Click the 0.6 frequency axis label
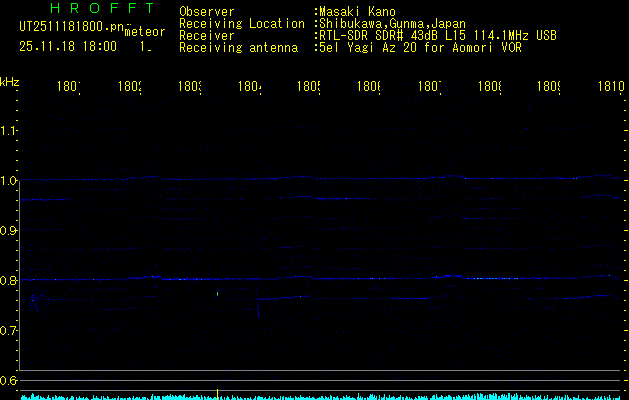The width and height of the screenshot is (629, 400). tap(9, 381)
